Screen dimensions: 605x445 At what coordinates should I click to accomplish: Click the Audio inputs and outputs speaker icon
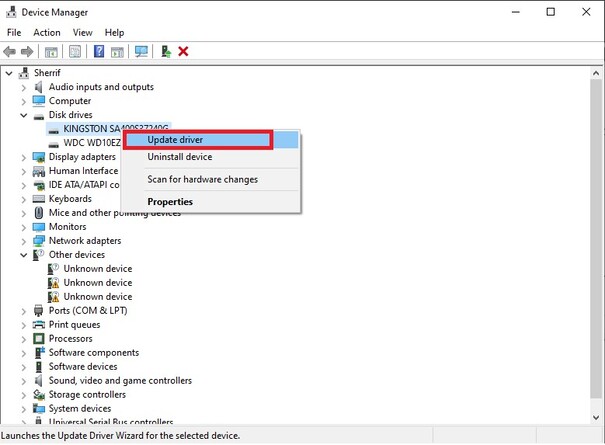(x=39, y=87)
